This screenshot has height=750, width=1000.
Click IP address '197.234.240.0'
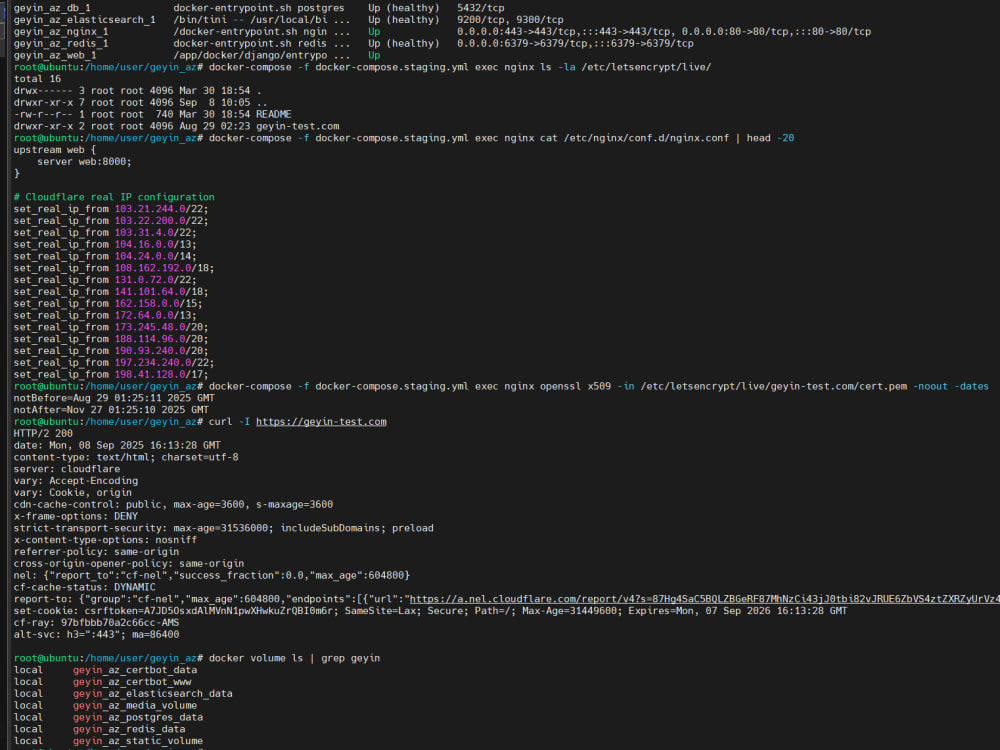click(153, 362)
